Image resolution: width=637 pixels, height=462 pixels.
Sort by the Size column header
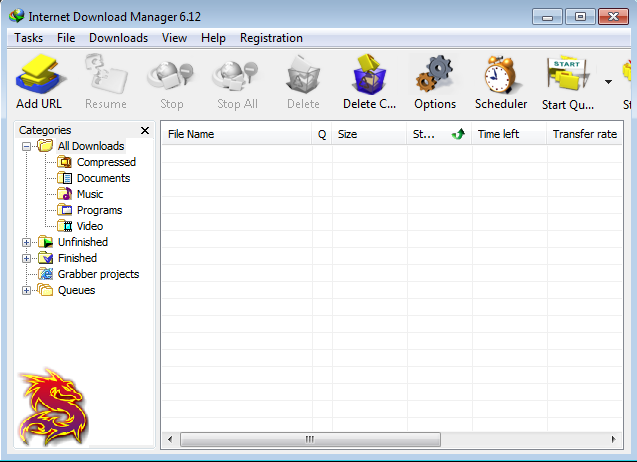tap(369, 134)
